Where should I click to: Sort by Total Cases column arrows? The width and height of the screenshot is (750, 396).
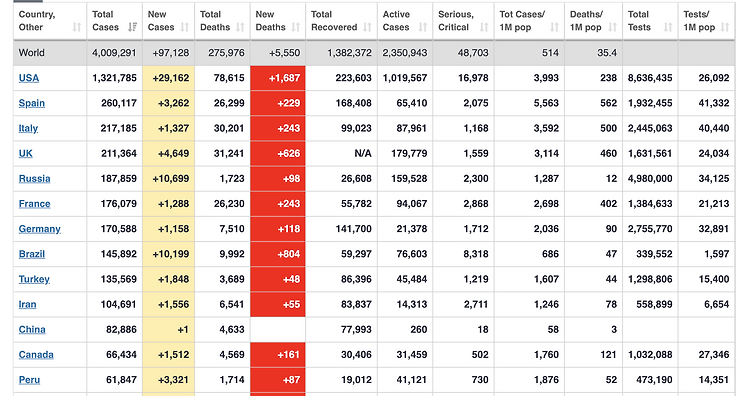[132, 27]
